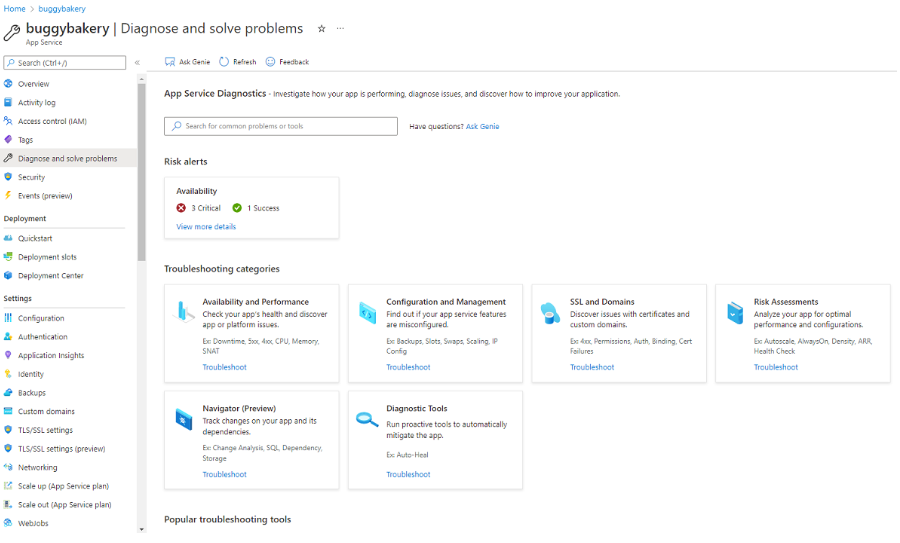Troubleshoot Configuration and Management

(x=408, y=367)
